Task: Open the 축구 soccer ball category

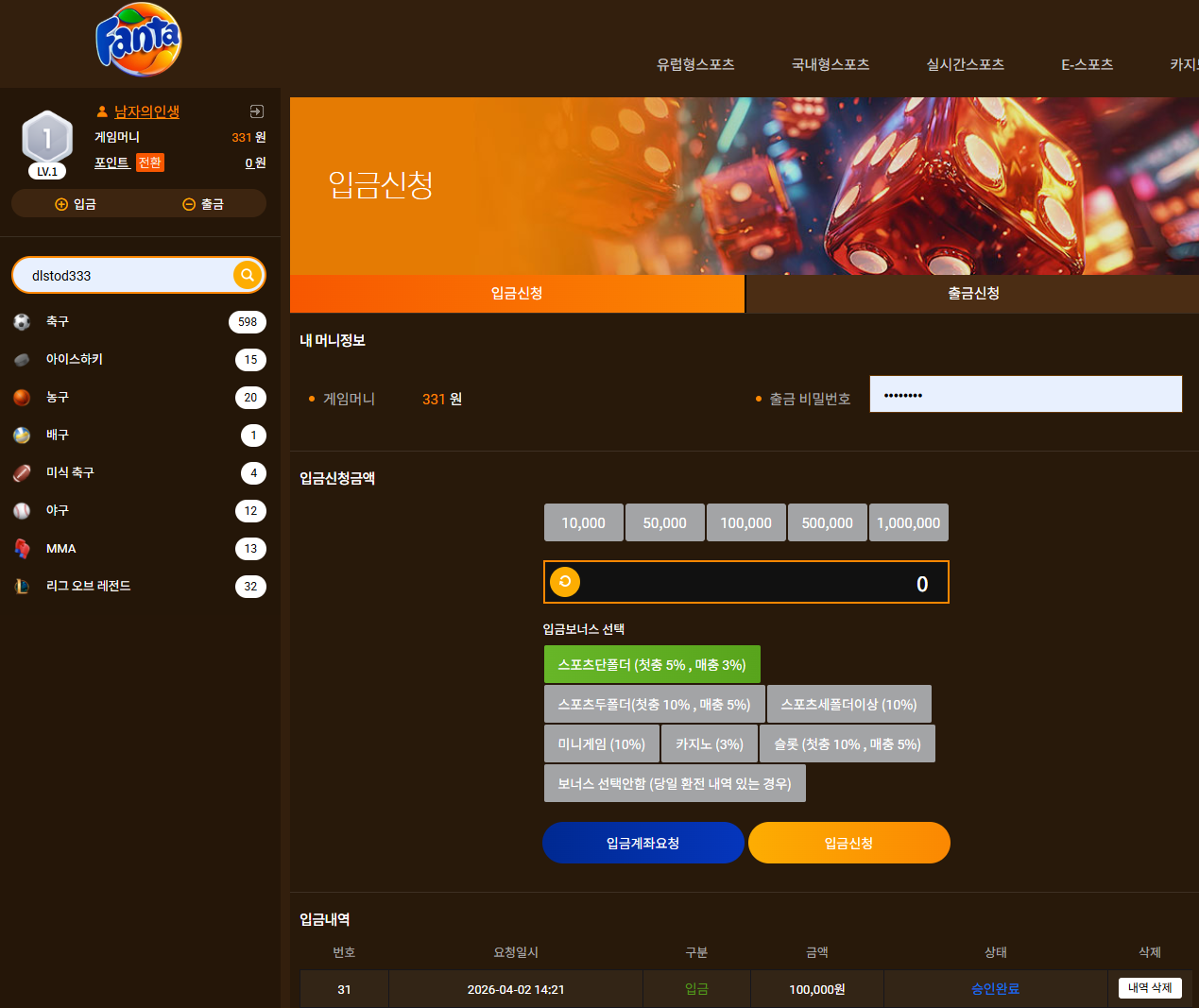Action: tap(22, 322)
